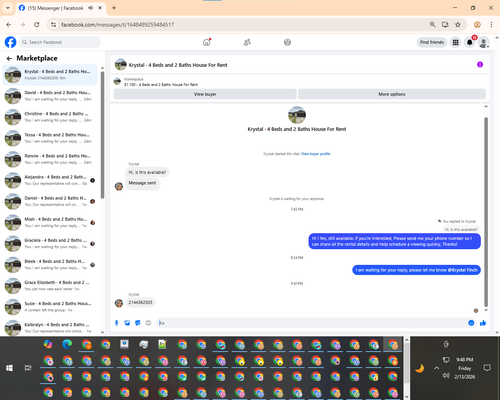View site information icon in address bar
The image size is (500, 400).
click(x=53, y=25)
